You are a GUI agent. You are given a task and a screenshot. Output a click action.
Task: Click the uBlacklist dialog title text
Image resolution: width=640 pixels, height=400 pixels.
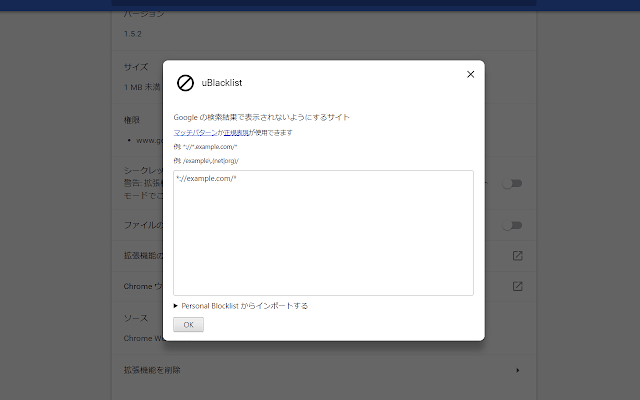(x=222, y=83)
